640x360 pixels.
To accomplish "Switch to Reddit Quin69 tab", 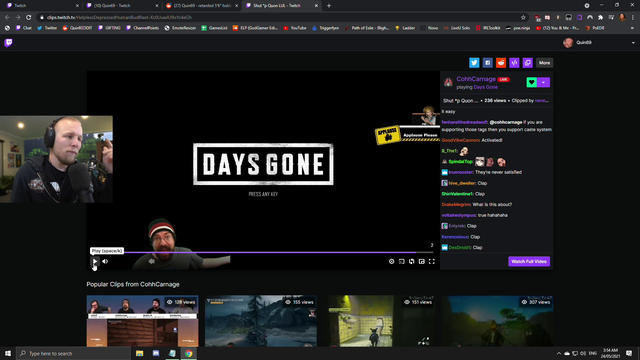I will coord(201,5).
